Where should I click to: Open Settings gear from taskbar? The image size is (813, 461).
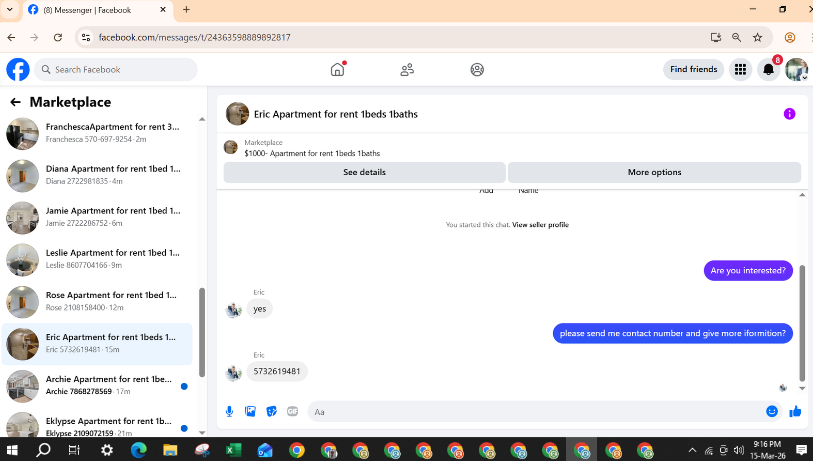107,450
